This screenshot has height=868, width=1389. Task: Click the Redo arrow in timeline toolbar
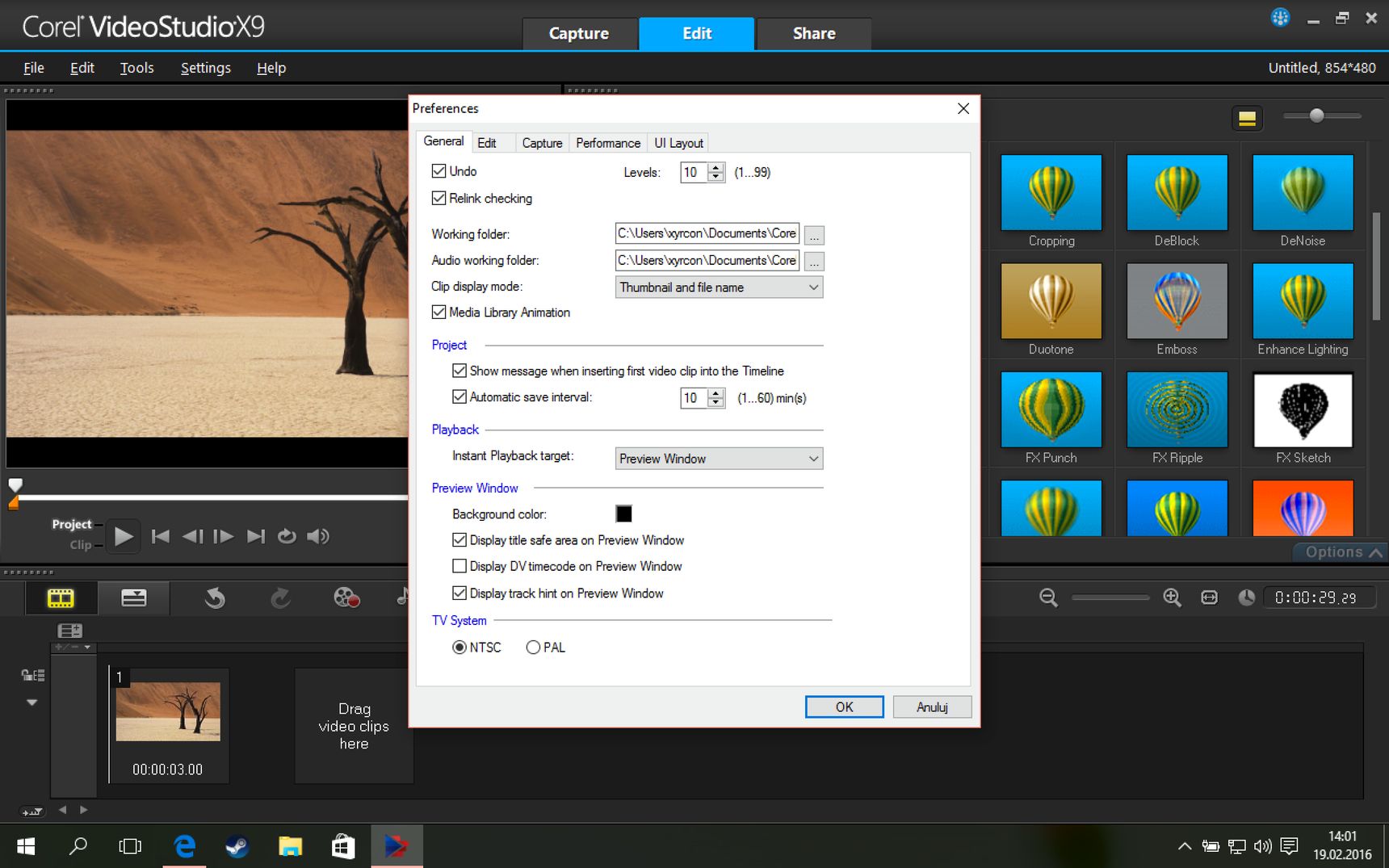(280, 598)
